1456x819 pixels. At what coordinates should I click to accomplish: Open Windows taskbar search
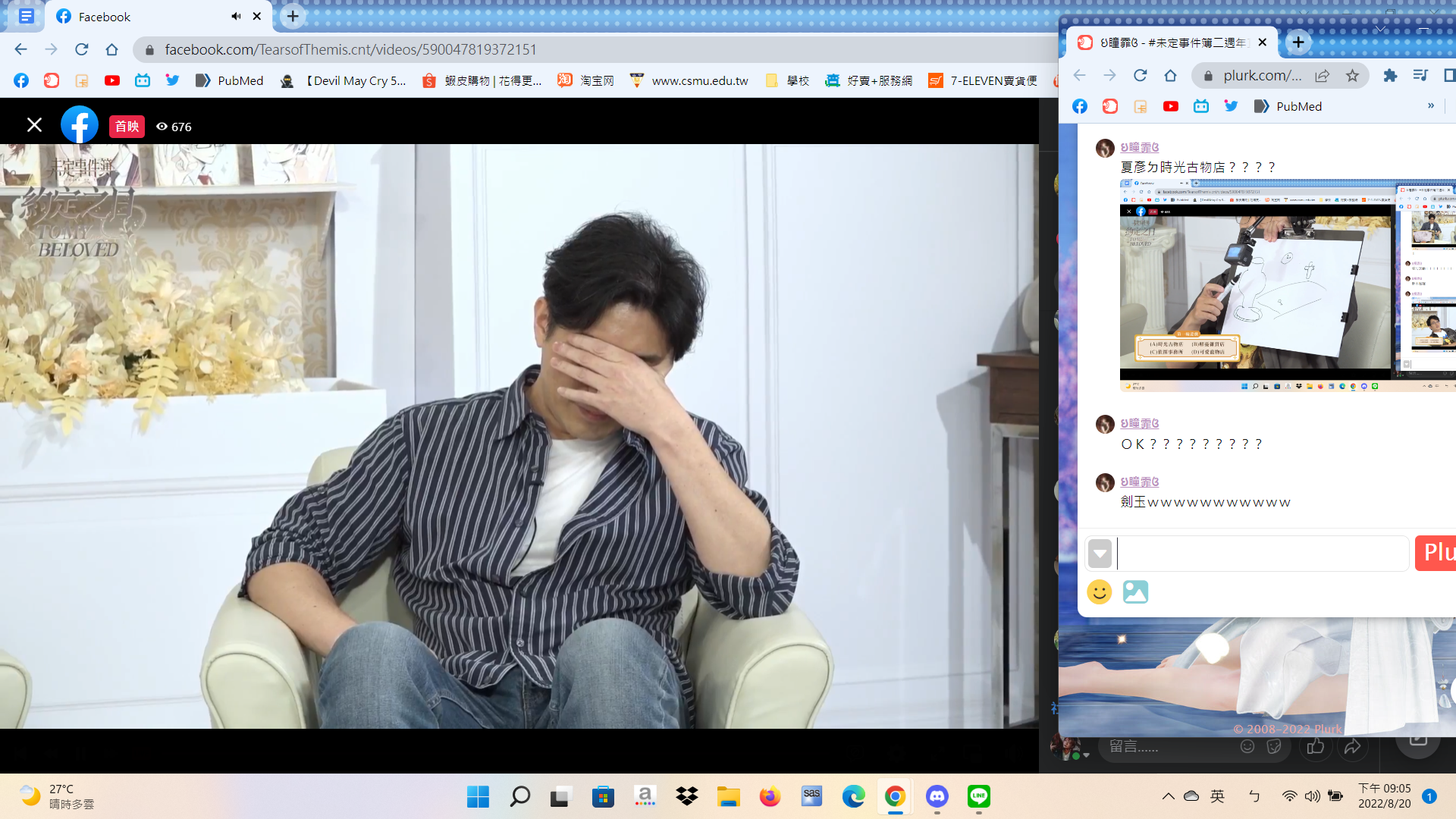pyautogui.click(x=519, y=796)
